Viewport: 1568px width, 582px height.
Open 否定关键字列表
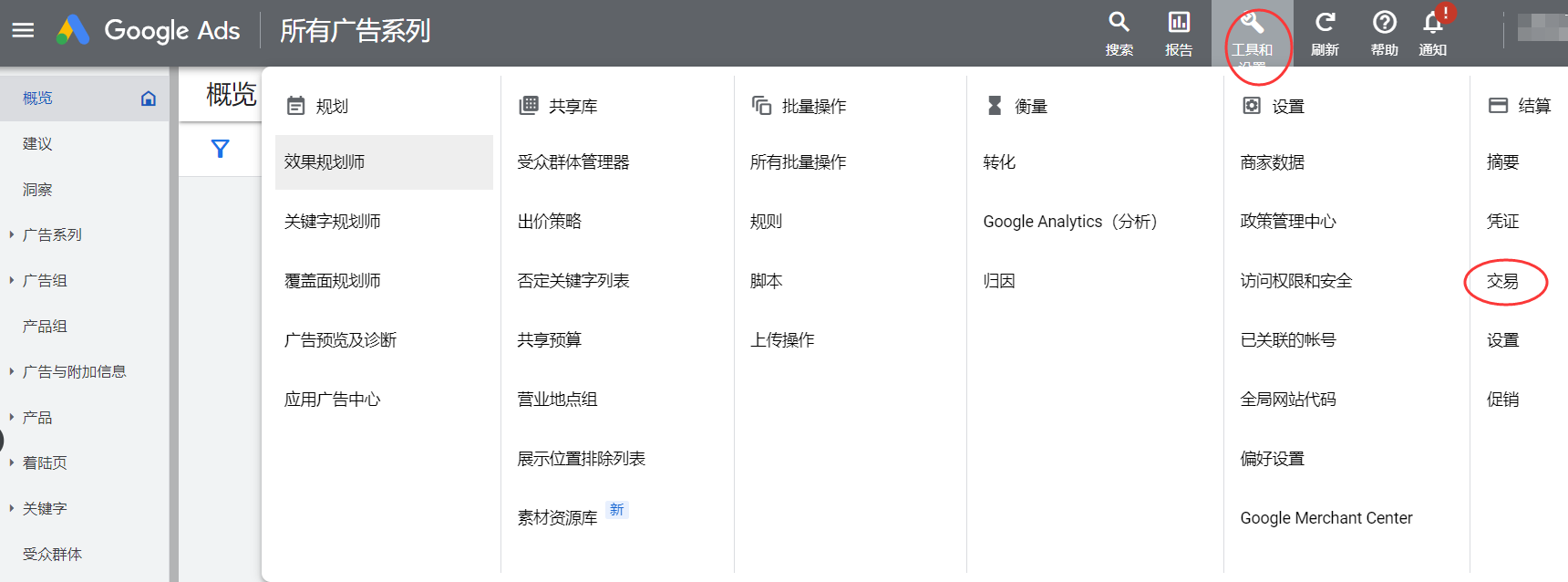[x=573, y=281]
